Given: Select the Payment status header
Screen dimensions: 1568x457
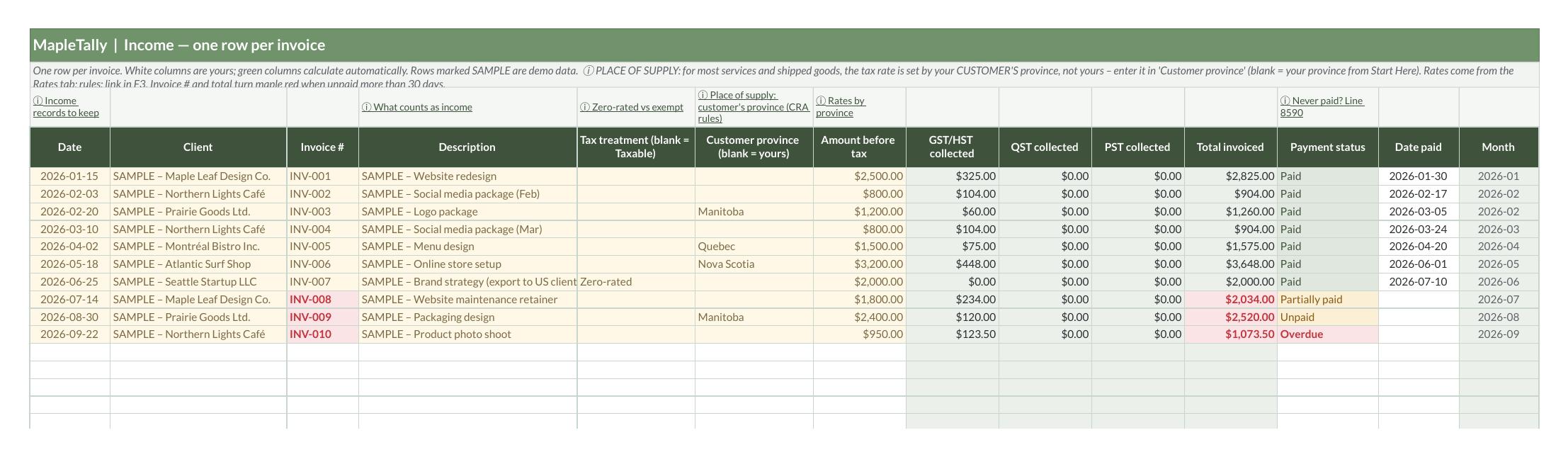Looking at the screenshot, I should 1328,147.
